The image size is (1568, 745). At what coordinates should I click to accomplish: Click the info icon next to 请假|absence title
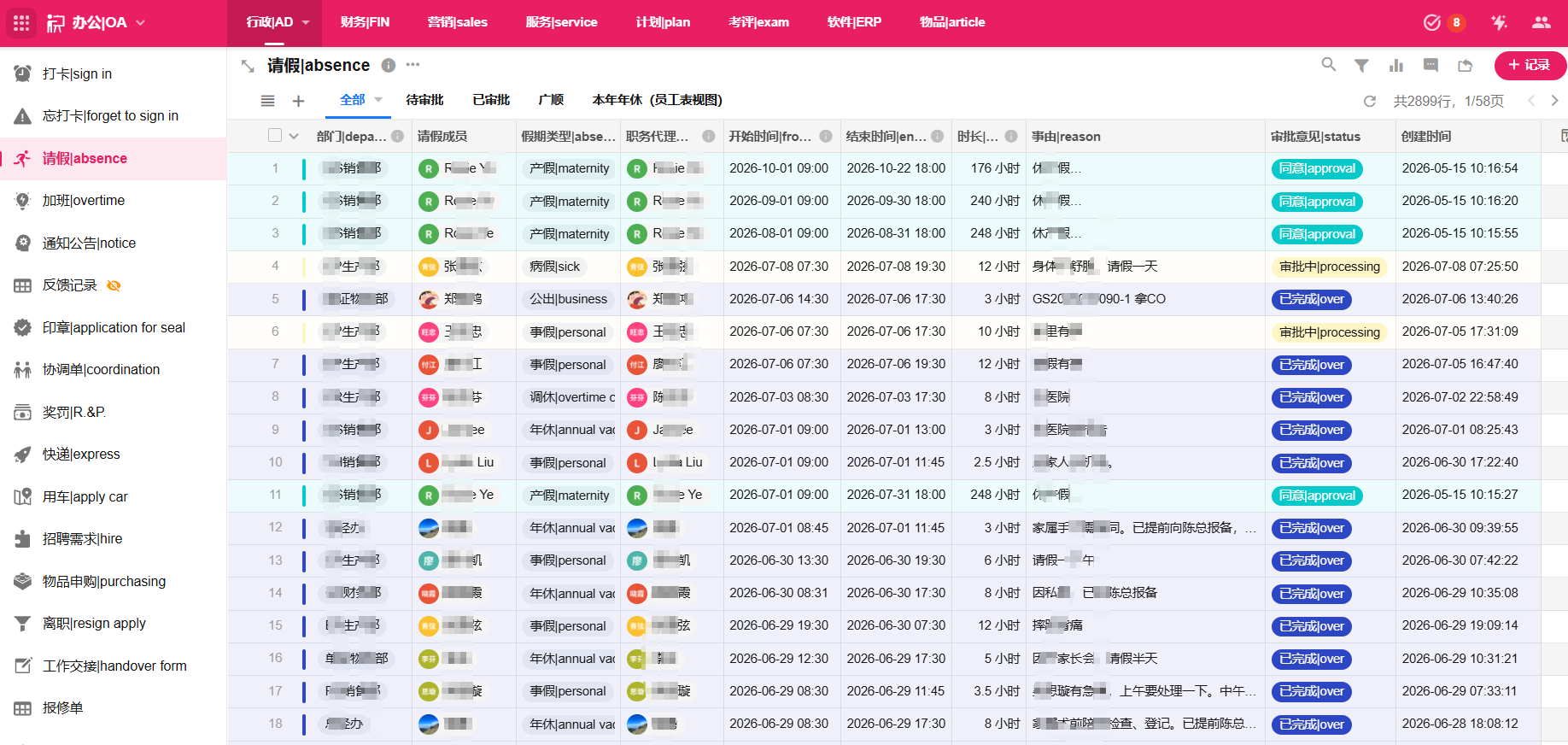389,65
